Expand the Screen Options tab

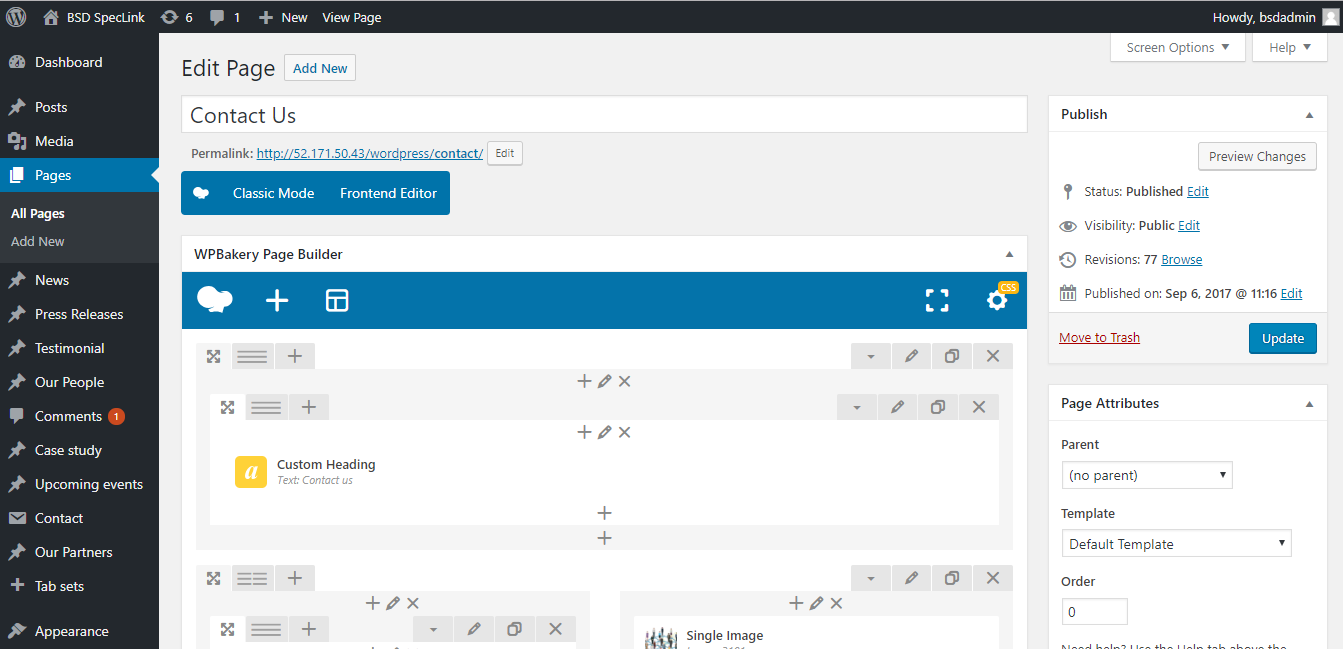[x=1177, y=47]
